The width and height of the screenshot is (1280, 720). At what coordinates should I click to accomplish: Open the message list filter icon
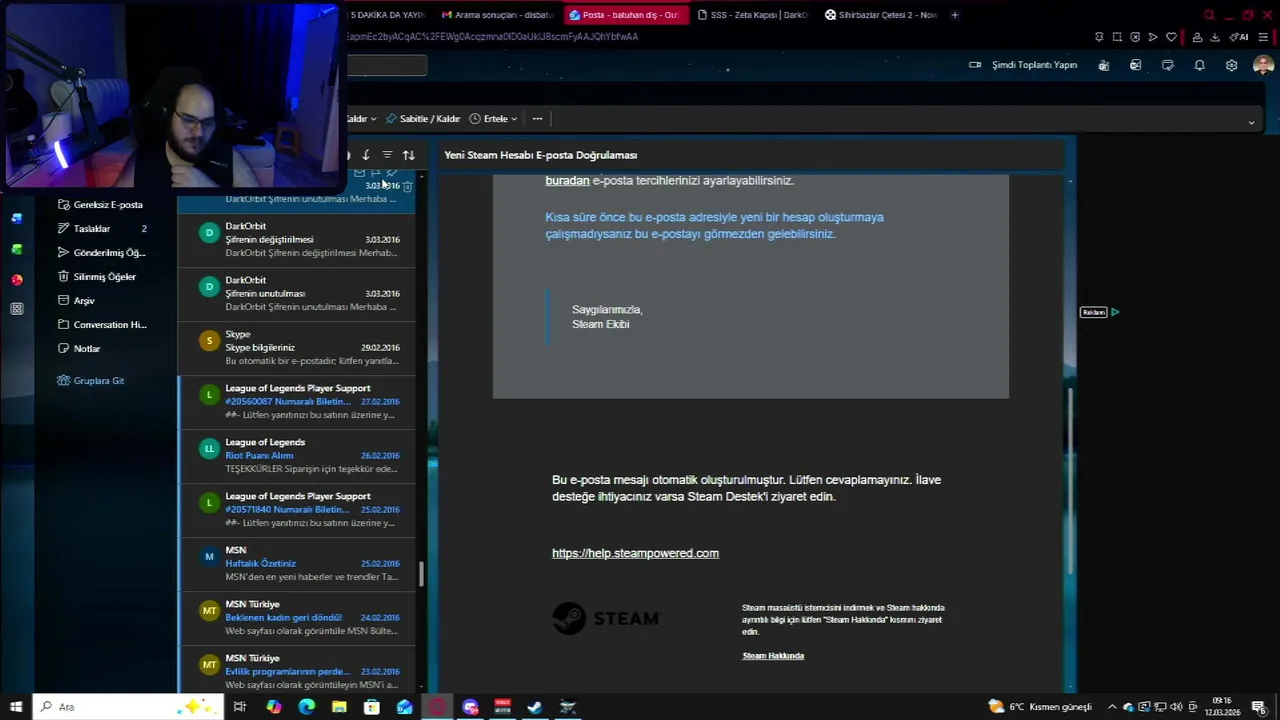pos(387,155)
